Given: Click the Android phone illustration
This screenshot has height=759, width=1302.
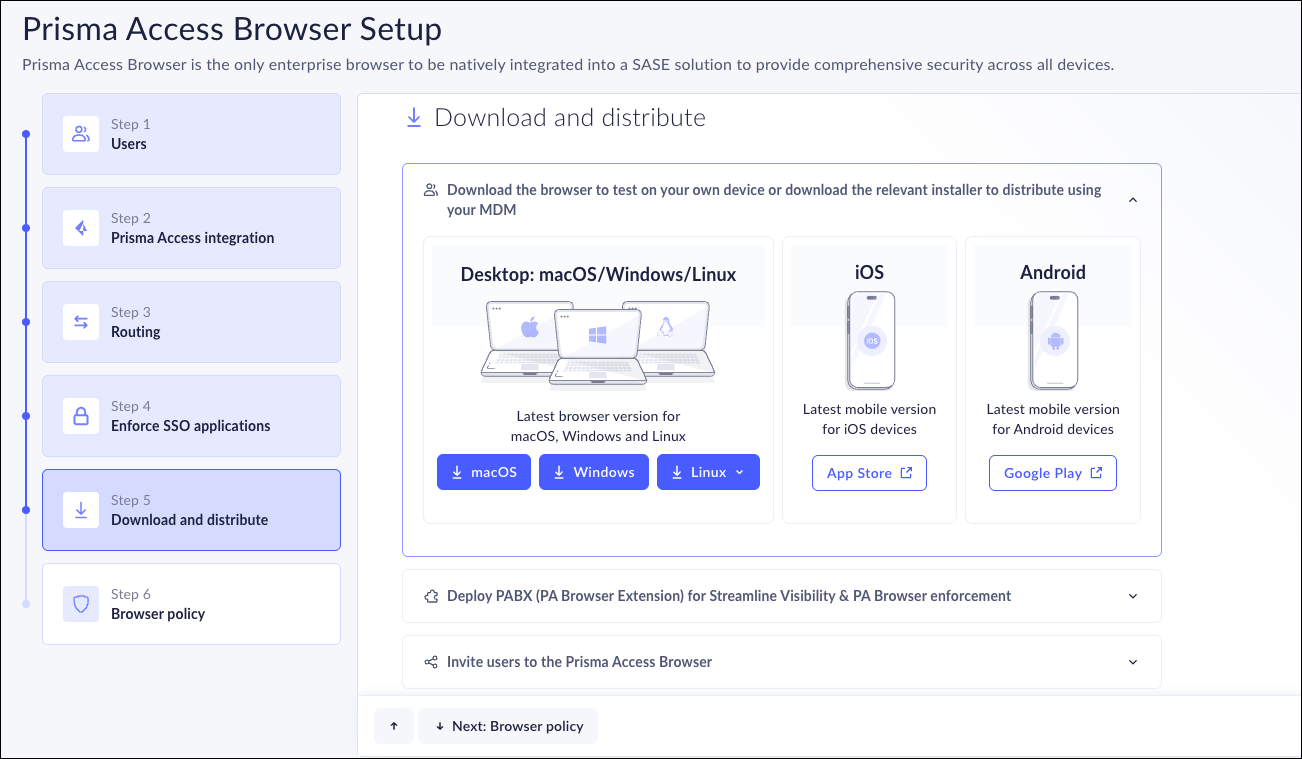Looking at the screenshot, I should 1053,340.
